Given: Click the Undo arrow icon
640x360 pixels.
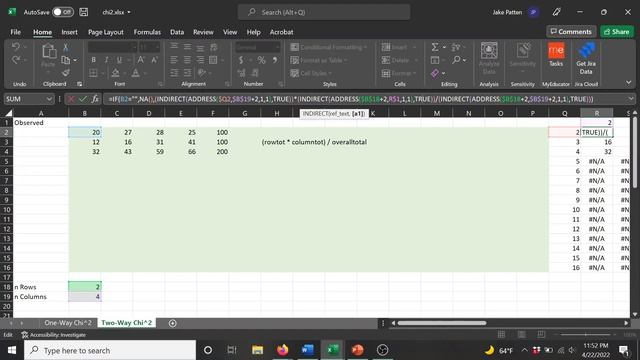Looking at the screenshot, I should click(x=16, y=46).
